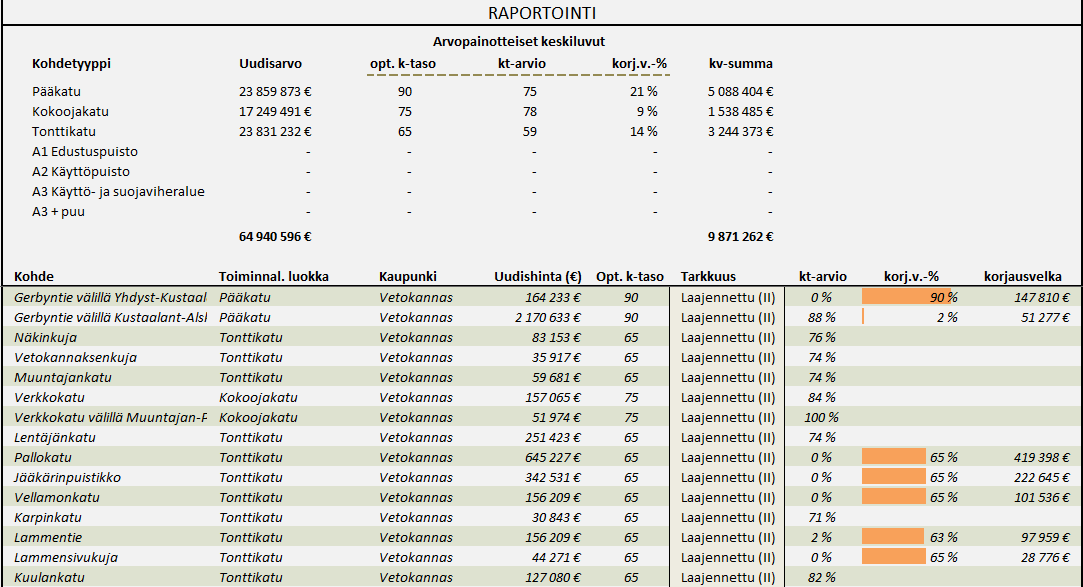Select the Muuntajankatu cell
This screenshot has height=587, width=1083.
tap(63, 378)
